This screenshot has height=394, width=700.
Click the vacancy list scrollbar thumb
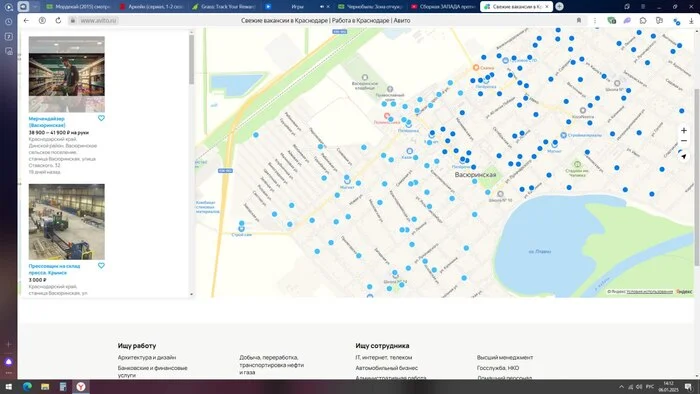tap(192, 59)
